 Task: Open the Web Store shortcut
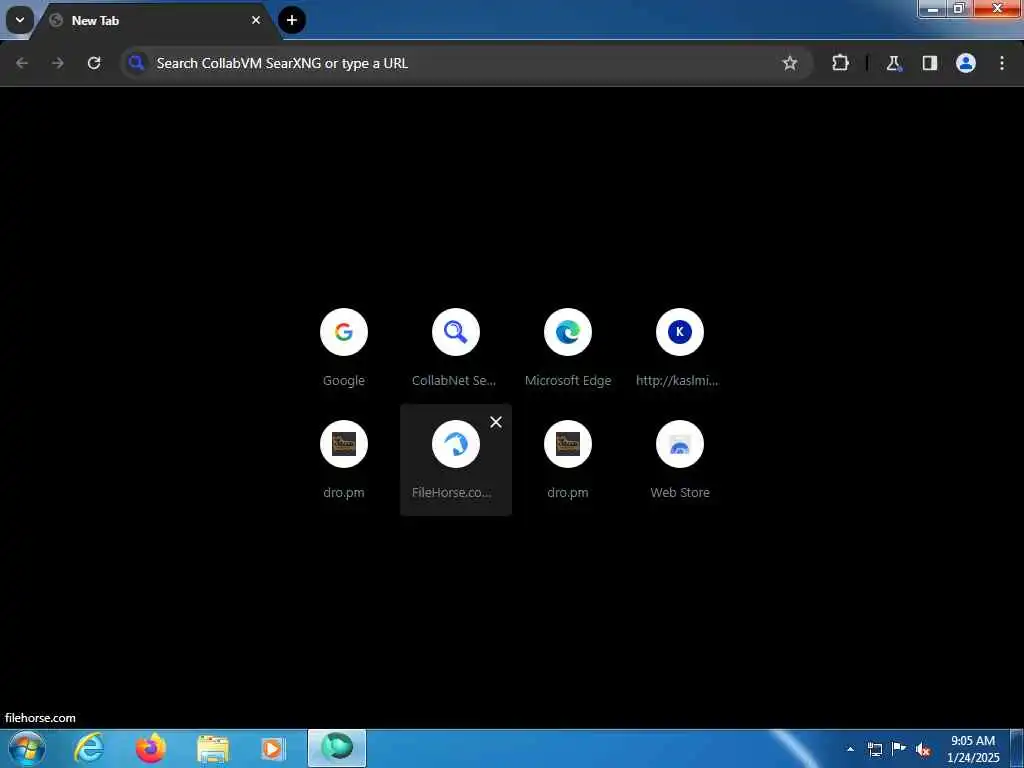tap(679, 460)
